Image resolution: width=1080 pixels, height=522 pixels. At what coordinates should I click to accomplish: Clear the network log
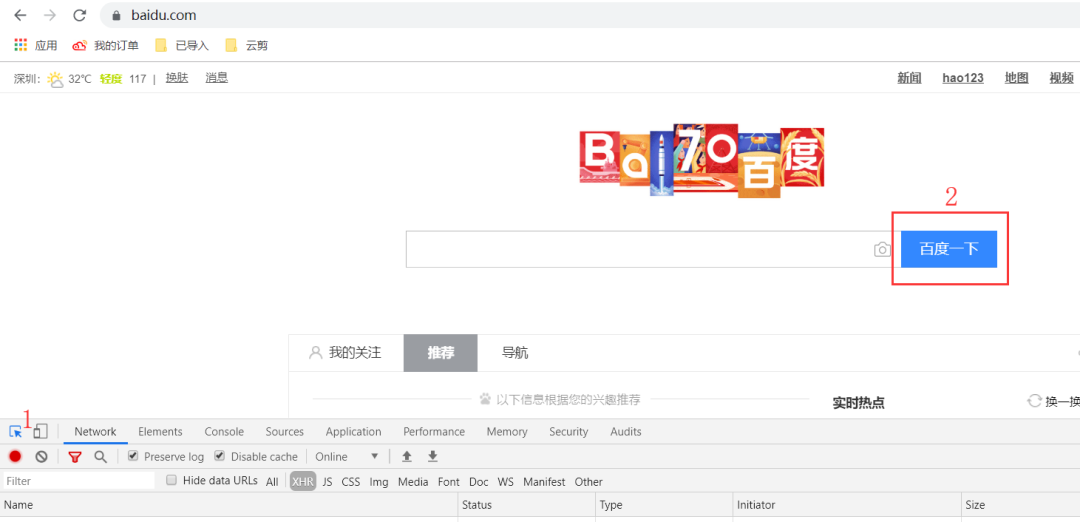coord(41,457)
